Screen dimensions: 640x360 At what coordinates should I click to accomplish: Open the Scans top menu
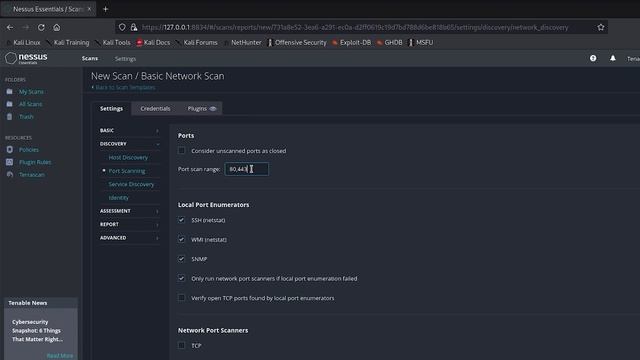click(90, 59)
